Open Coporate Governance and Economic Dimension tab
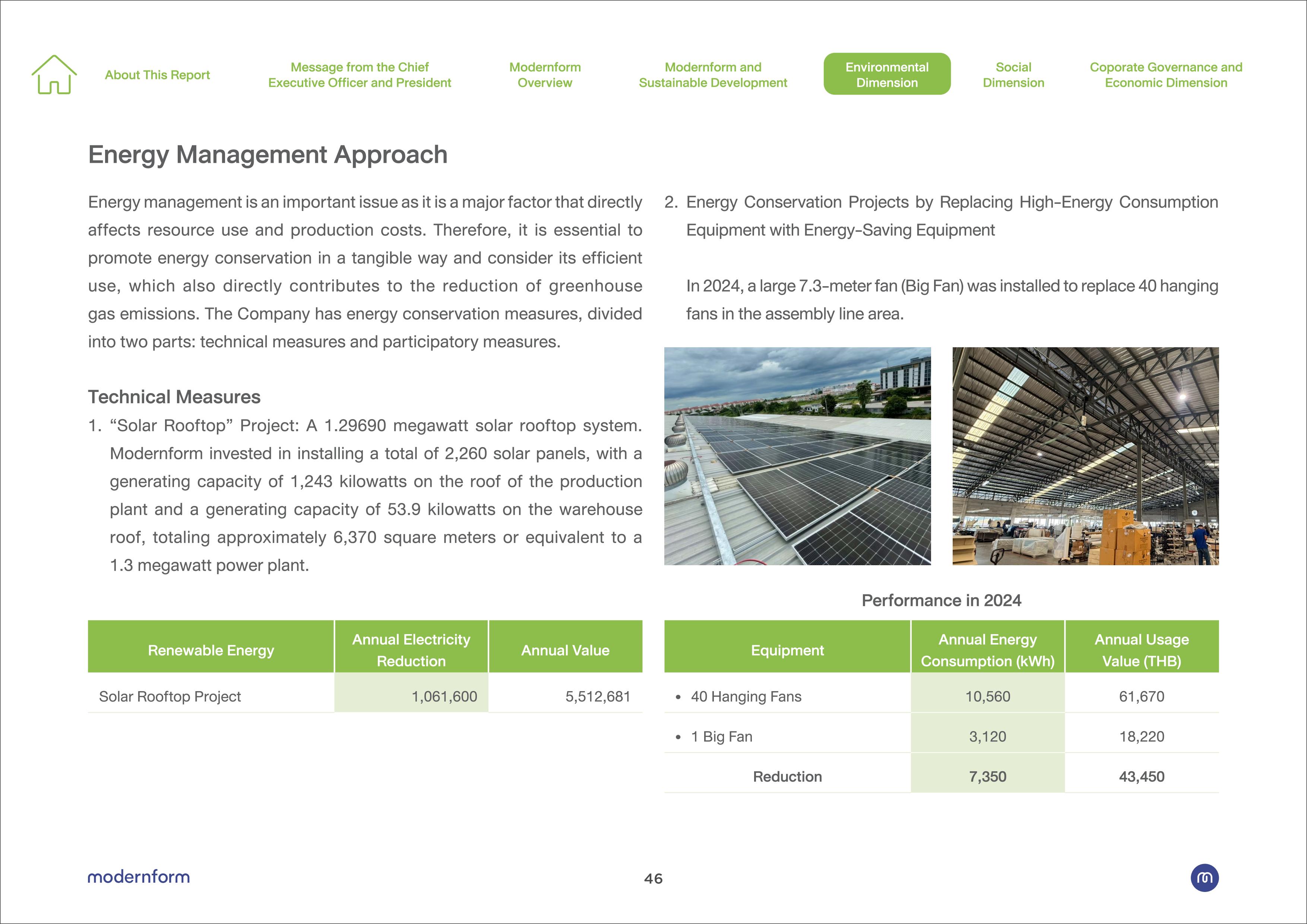 click(1165, 75)
